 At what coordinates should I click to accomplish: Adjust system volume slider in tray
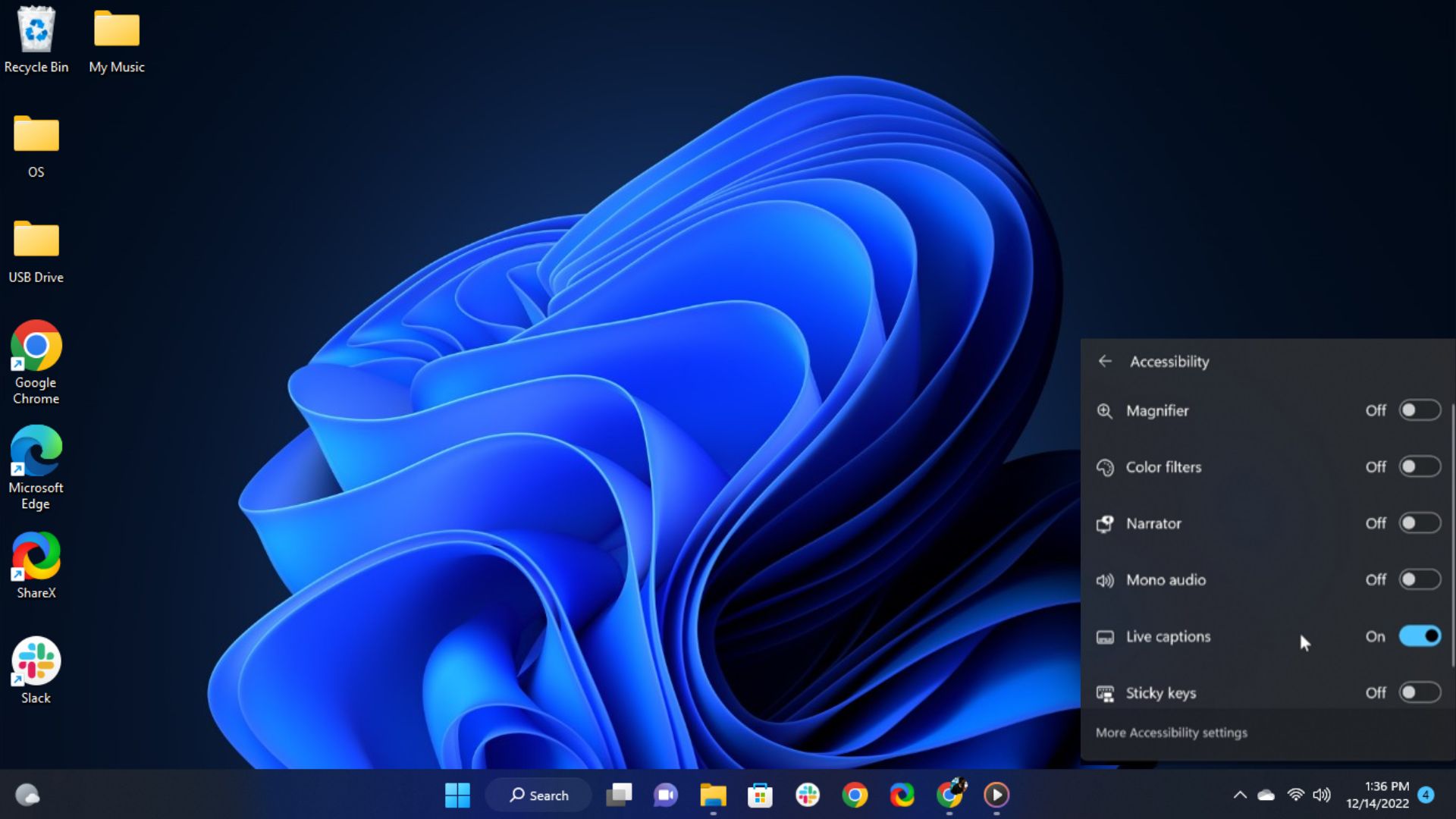click(x=1322, y=794)
